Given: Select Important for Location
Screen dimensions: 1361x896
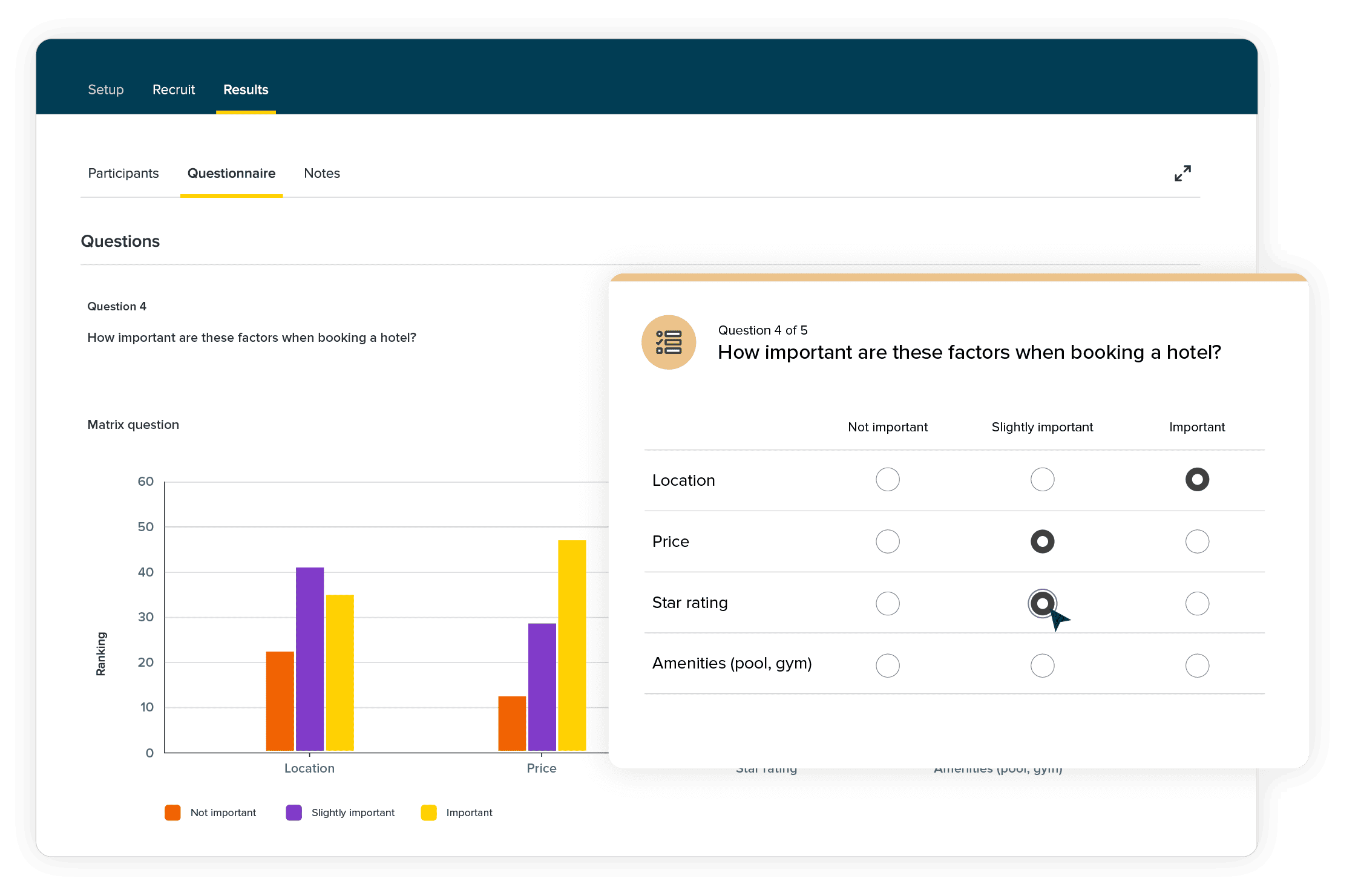Looking at the screenshot, I should (1196, 480).
